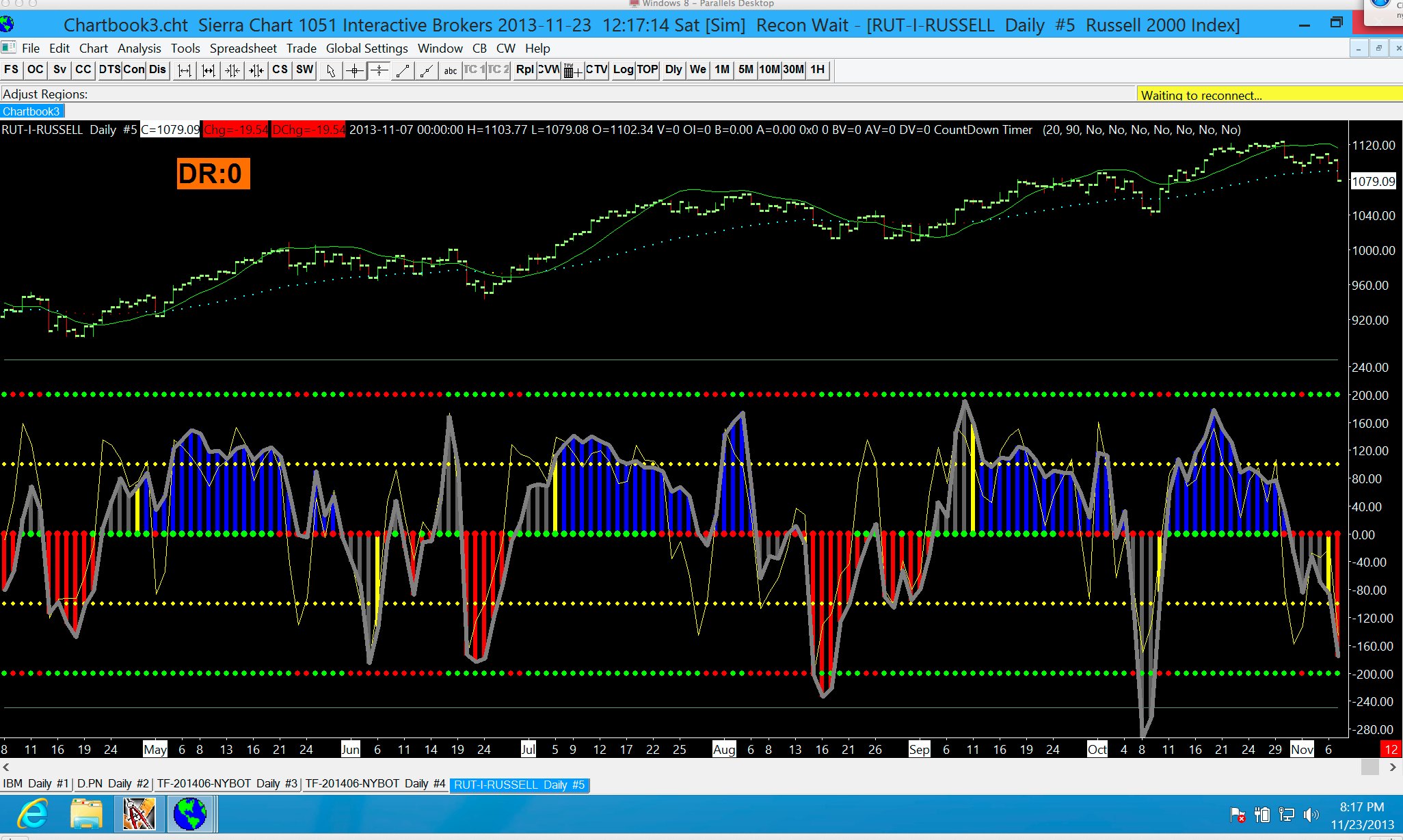Screen dimensions: 1403x840
Task: Toggle the Con toolbar button
Action: point(133,70)
